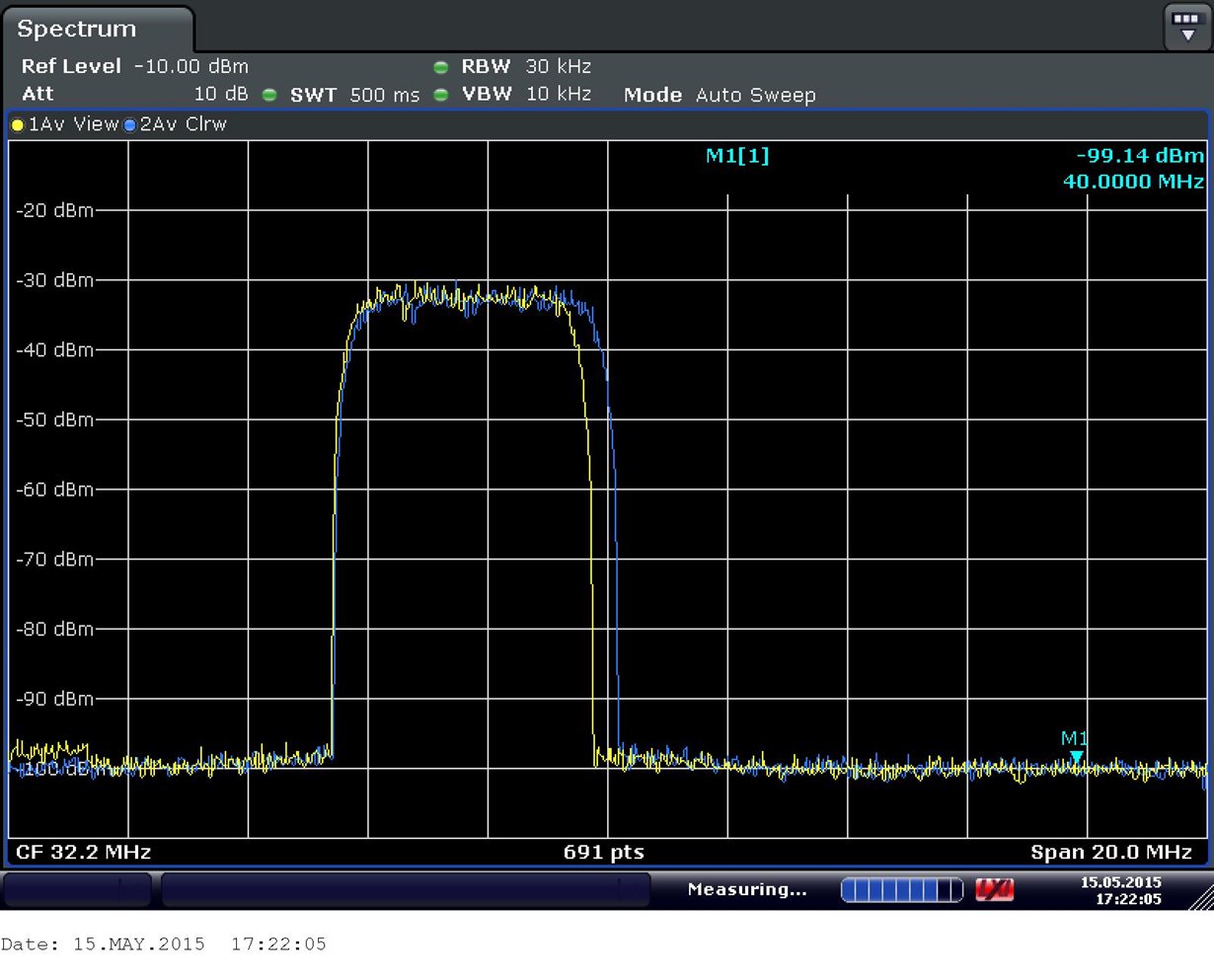
Task: Click the -60 dBm axis label
Action: 55,490
